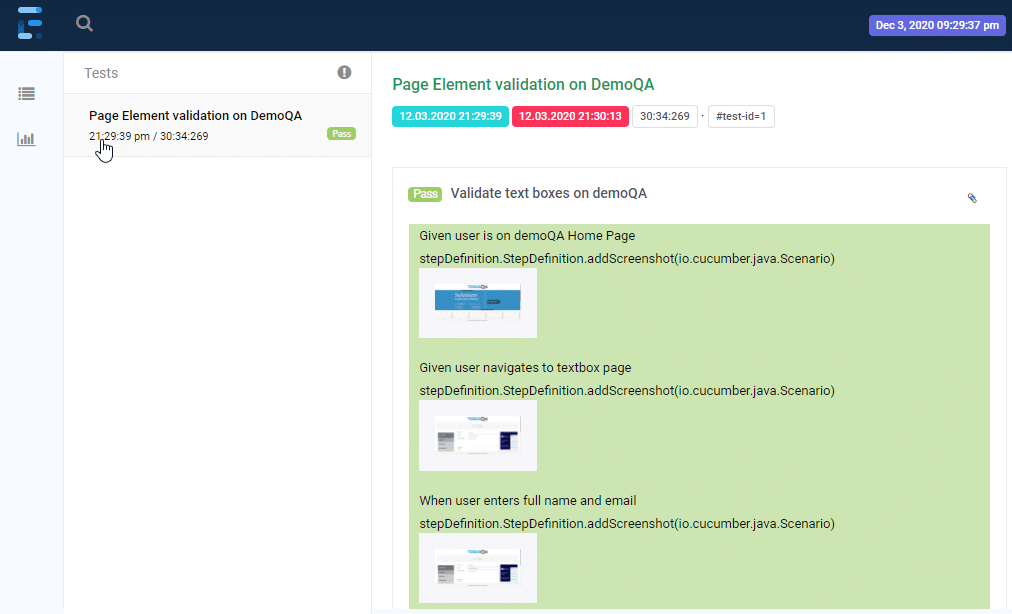Open the demoQA Home Page screenshot thumbnail
Image resolution: width=1012 pixels, height=614 pixels.
click(478, 303)
